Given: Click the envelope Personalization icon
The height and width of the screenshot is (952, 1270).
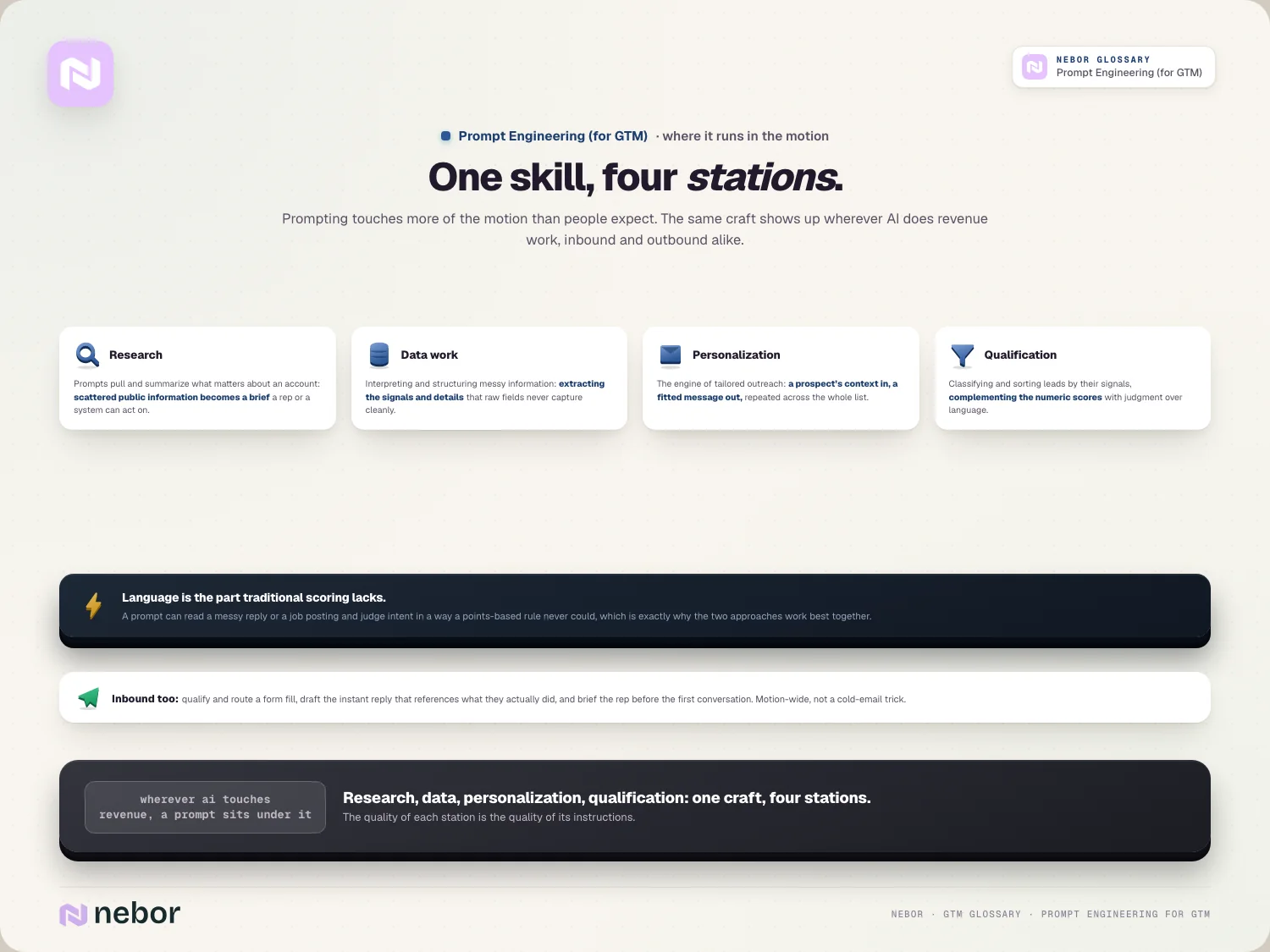Looking at the screenshot, I should coord(671,355).
